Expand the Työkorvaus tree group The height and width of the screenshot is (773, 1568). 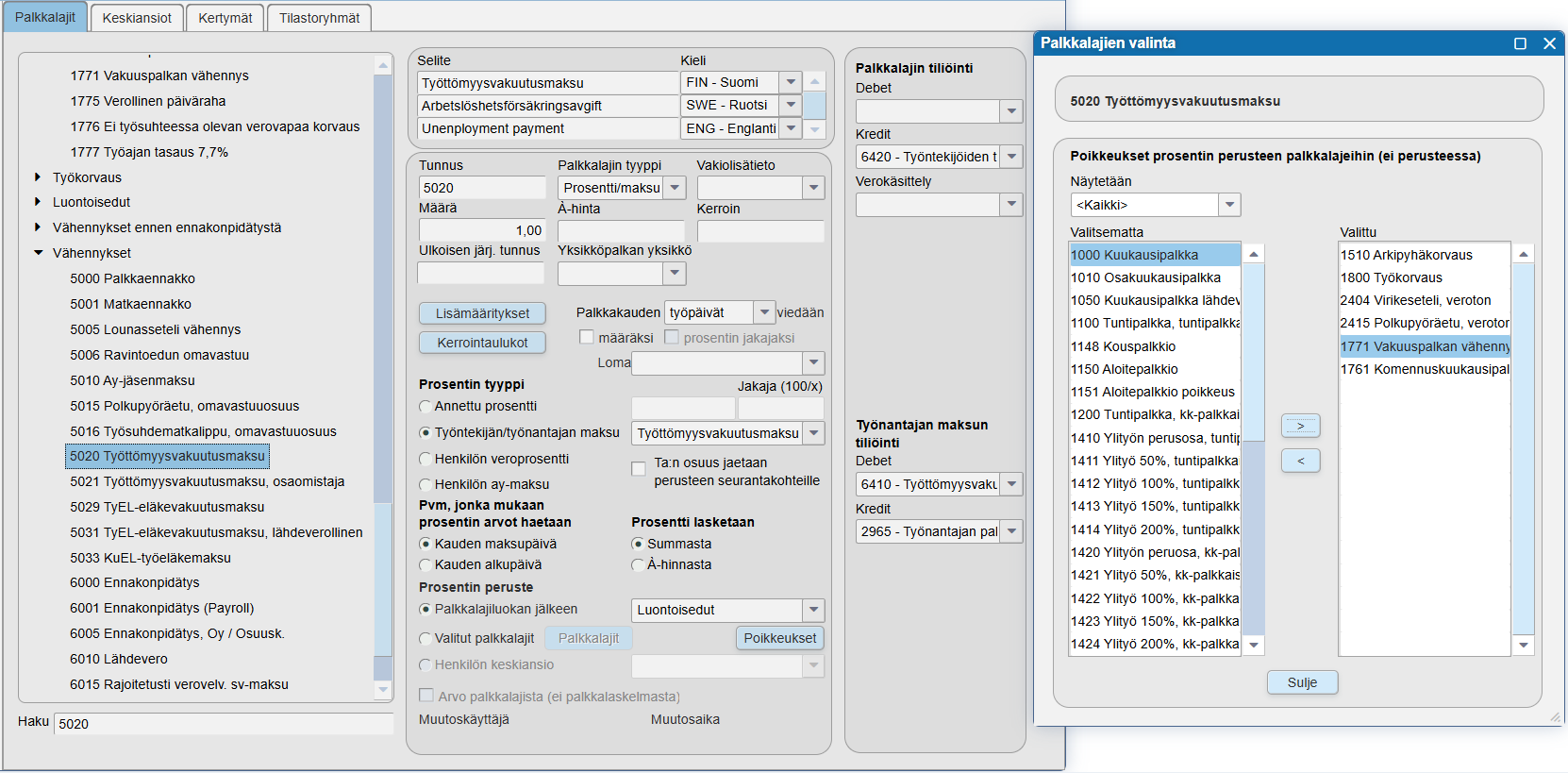coord(38,176)
